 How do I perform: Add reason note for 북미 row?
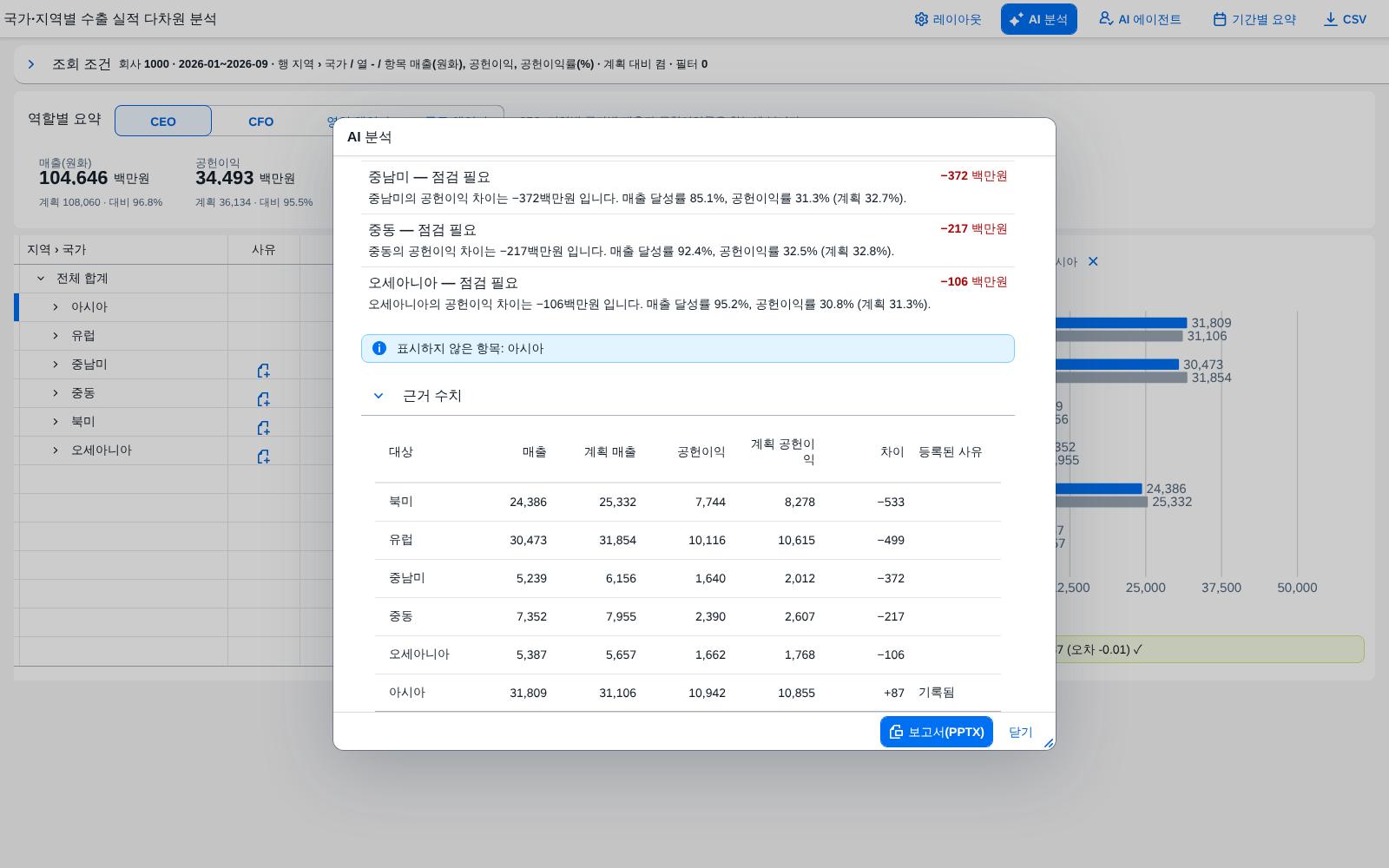tap(263, 428)
